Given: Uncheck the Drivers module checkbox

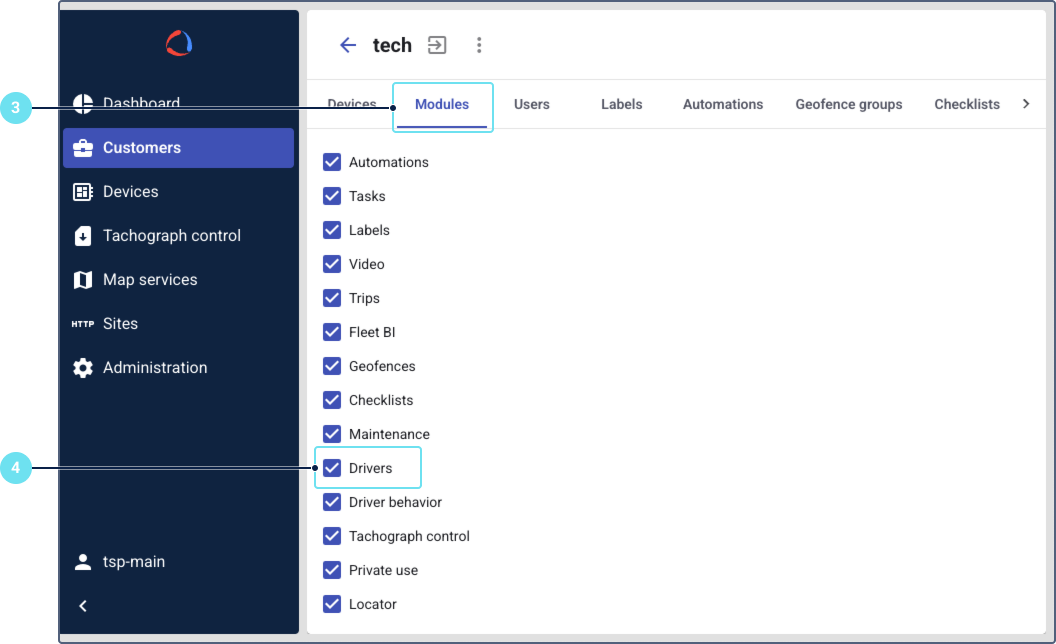Looking at the screenshot, I should [x=332, y=468].
